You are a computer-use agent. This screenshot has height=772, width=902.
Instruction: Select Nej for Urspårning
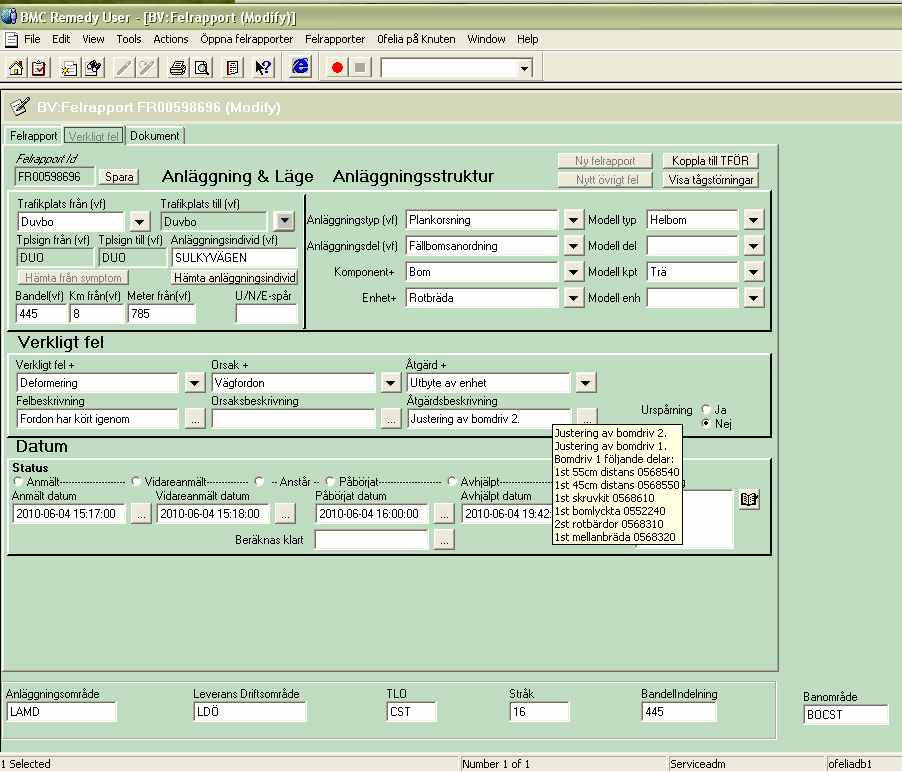[706, 423]
